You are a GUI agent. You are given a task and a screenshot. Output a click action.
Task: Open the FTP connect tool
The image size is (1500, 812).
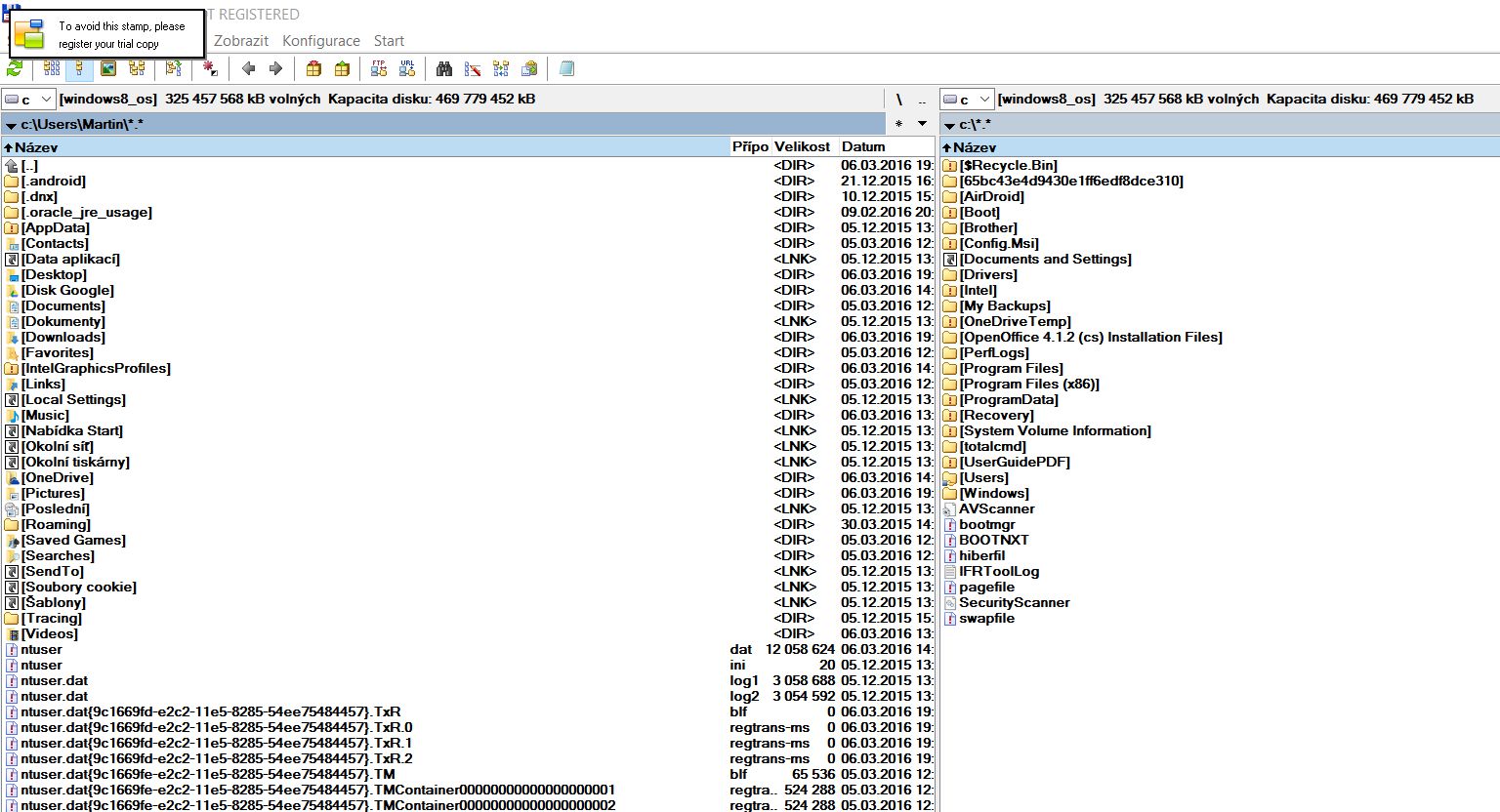379,68
